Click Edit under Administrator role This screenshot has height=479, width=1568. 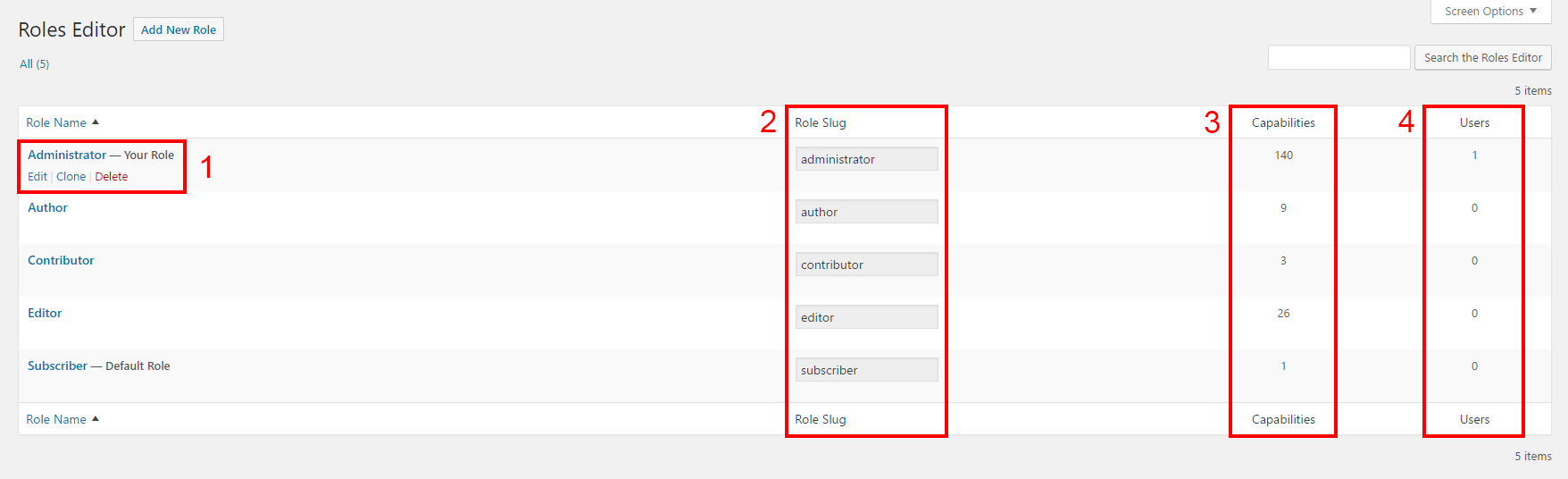tap(38, 176)
